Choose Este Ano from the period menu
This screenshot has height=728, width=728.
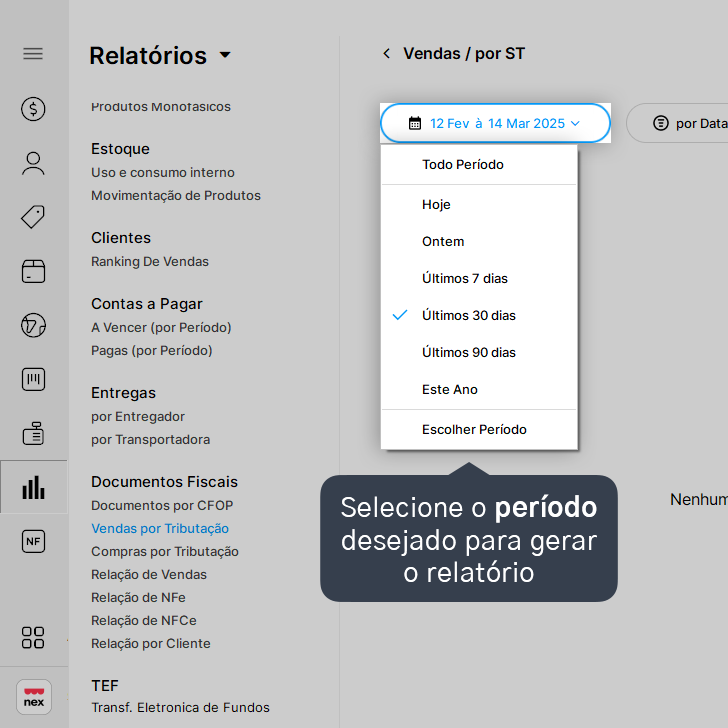(x=479, y=390)
